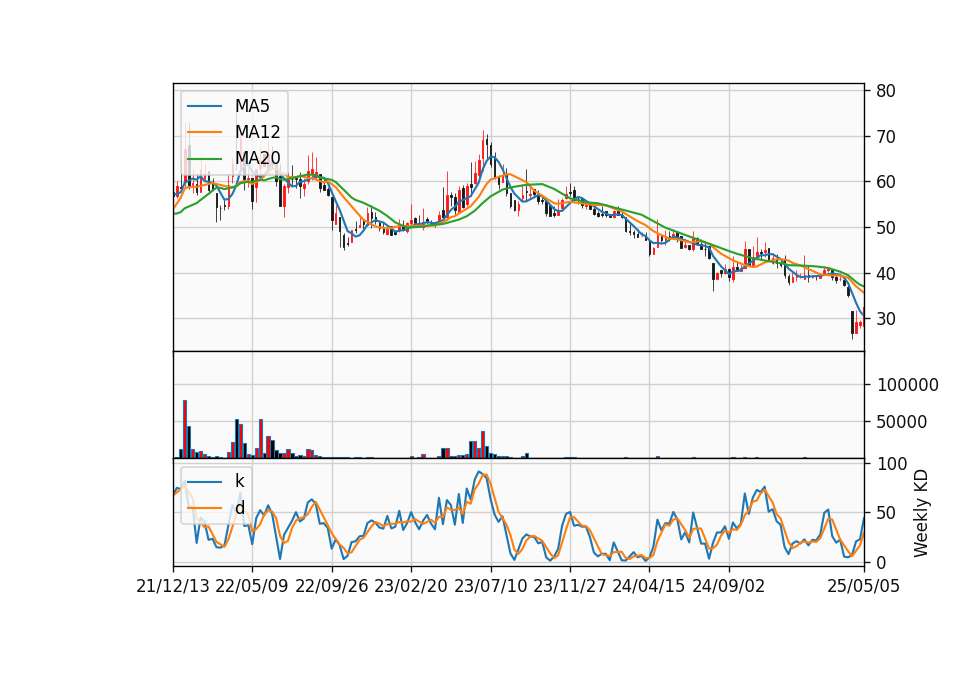Click the k legend label in KD panel
Image resolution: width=960 pixels, height=690 pixels.
239,481
